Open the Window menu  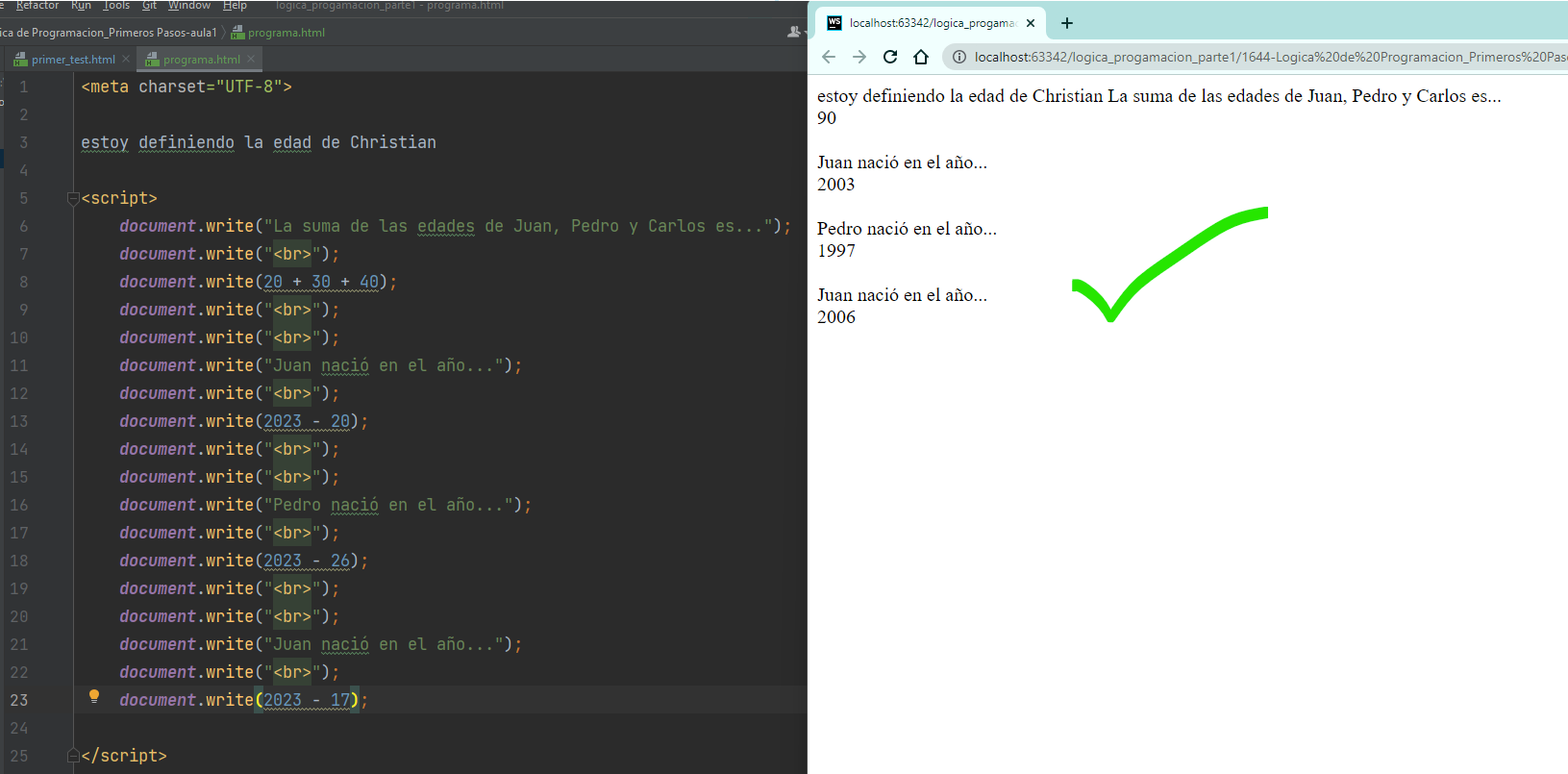pos(189,6)
